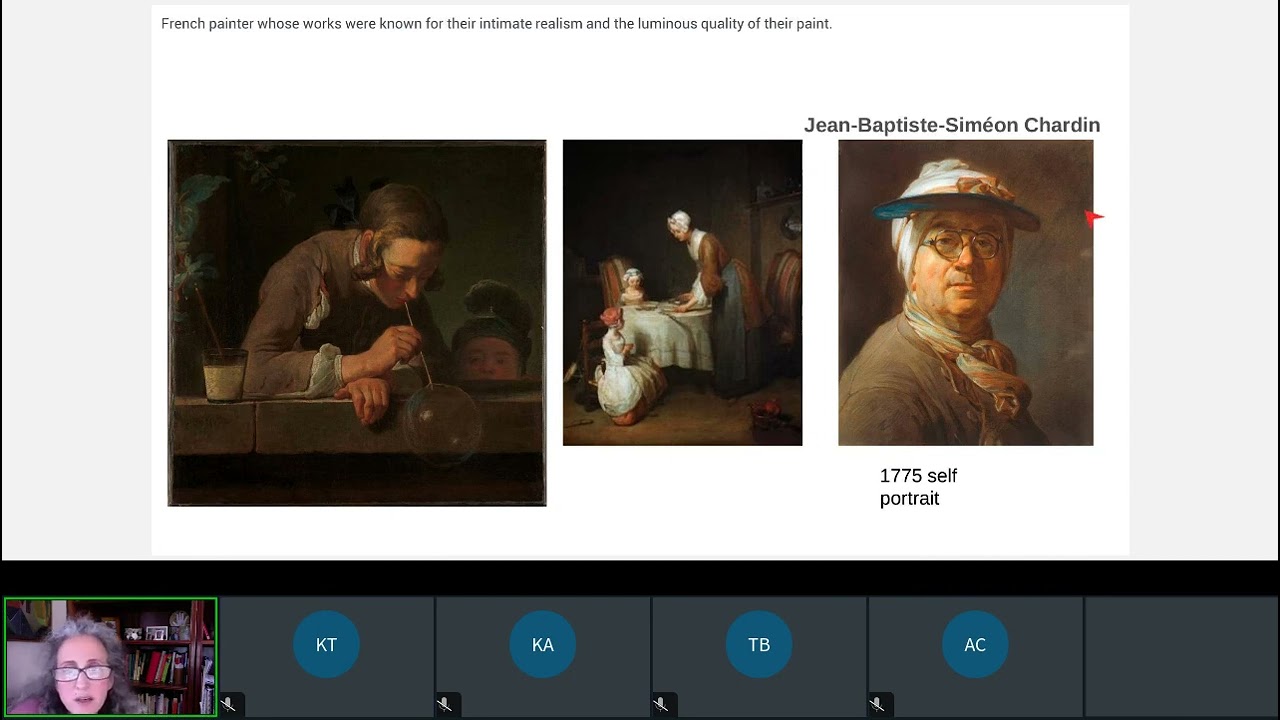Click the Chardin self portrait painting
1280x720 pixels.
pos(965,293)
